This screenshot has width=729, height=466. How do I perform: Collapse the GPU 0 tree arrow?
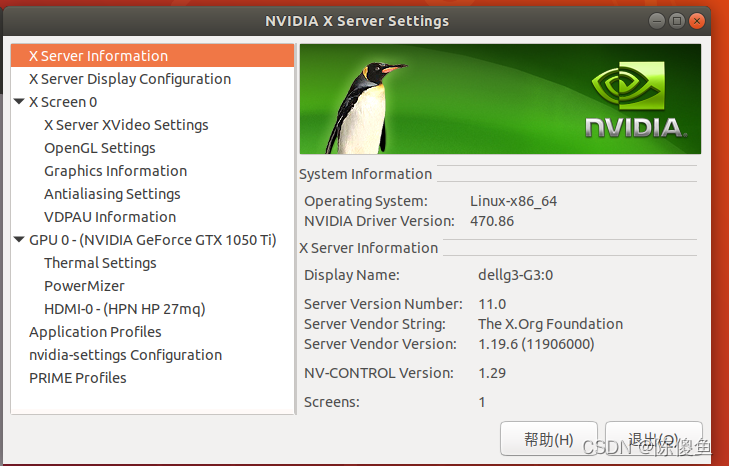tap(19, 240)
